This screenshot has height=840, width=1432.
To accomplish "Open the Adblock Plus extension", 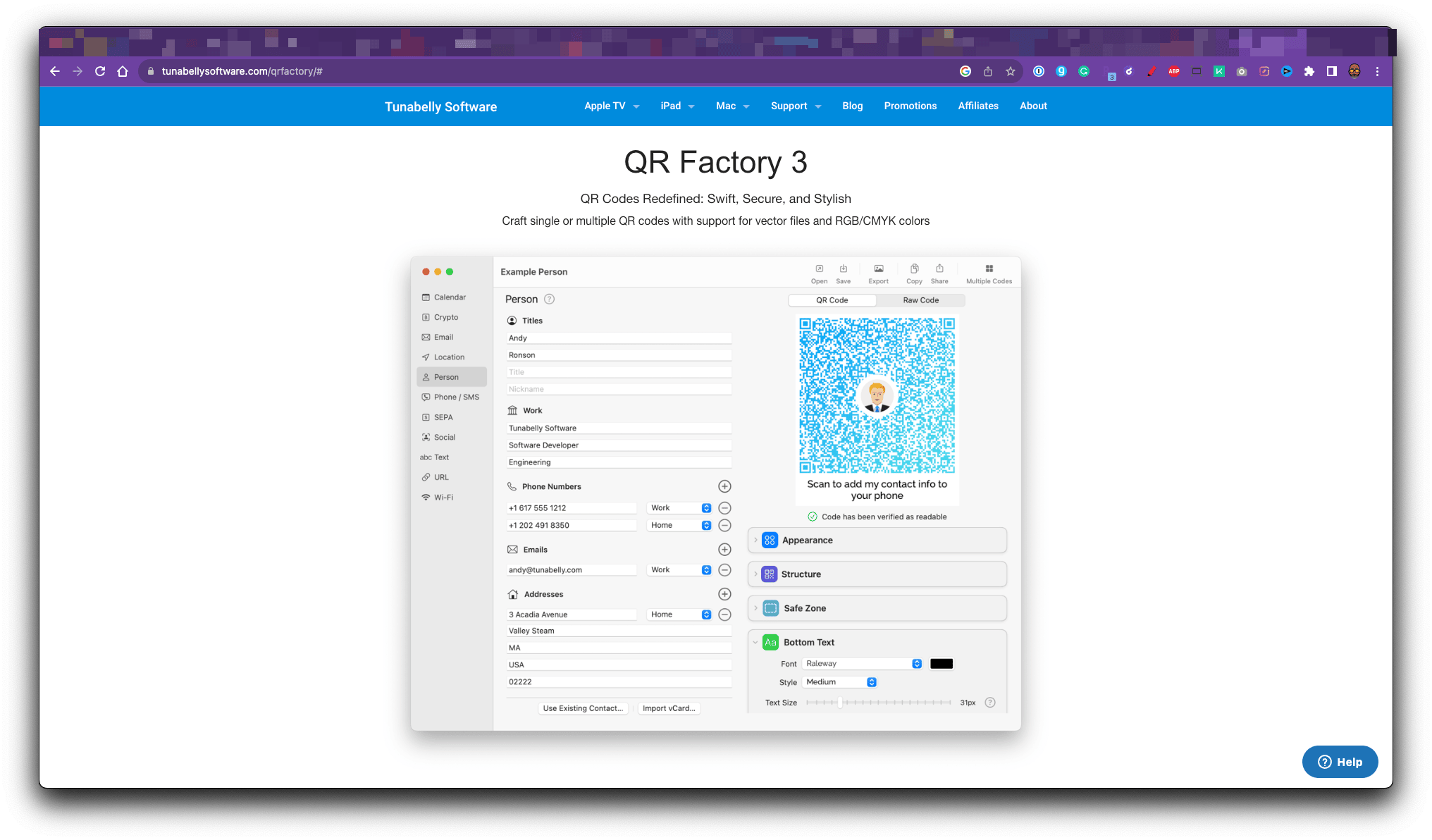I will coord(1174,71).
